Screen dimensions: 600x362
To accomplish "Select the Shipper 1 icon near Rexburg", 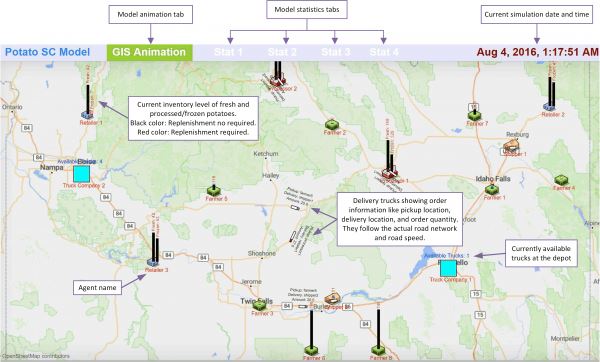I will tap(511, 146).
